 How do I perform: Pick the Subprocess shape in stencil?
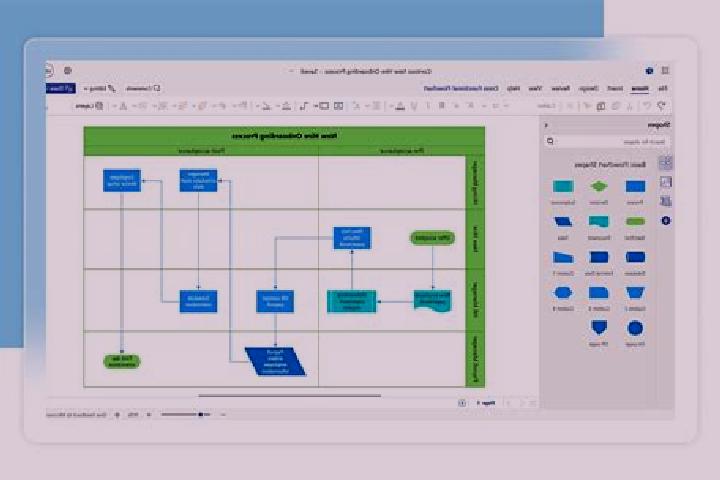(x=563, y=186)
